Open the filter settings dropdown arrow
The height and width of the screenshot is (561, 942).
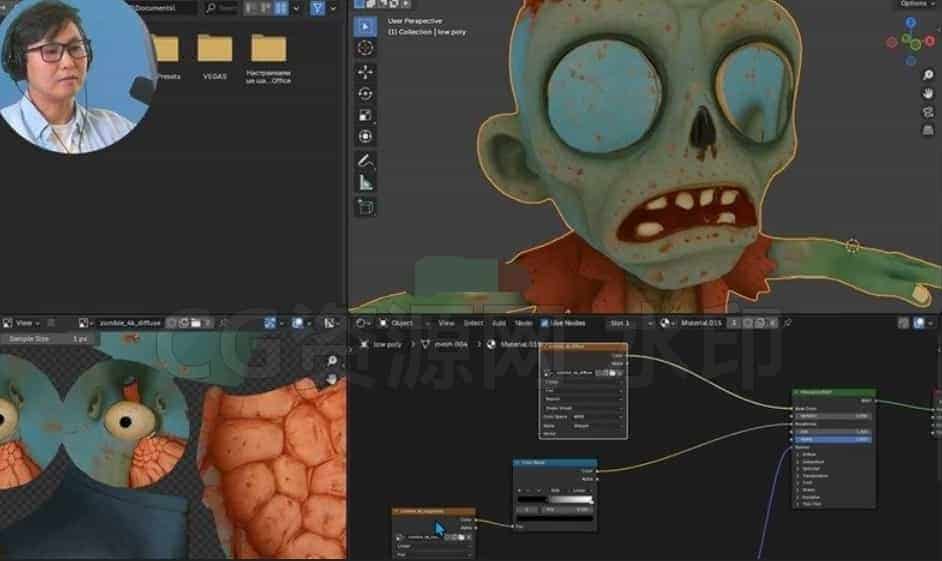coord(333,8)
